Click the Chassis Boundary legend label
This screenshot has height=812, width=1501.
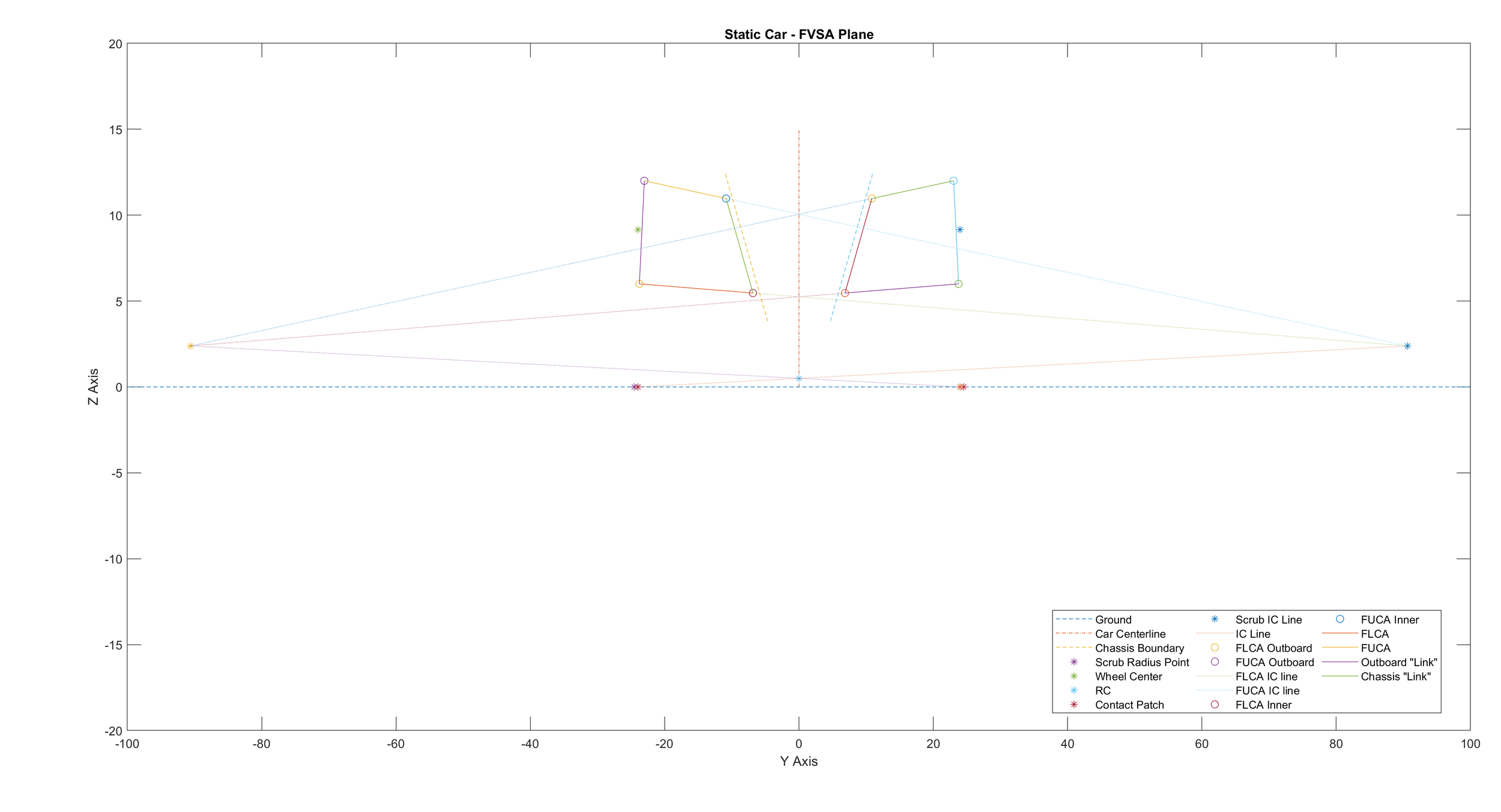pos(1139,648)
